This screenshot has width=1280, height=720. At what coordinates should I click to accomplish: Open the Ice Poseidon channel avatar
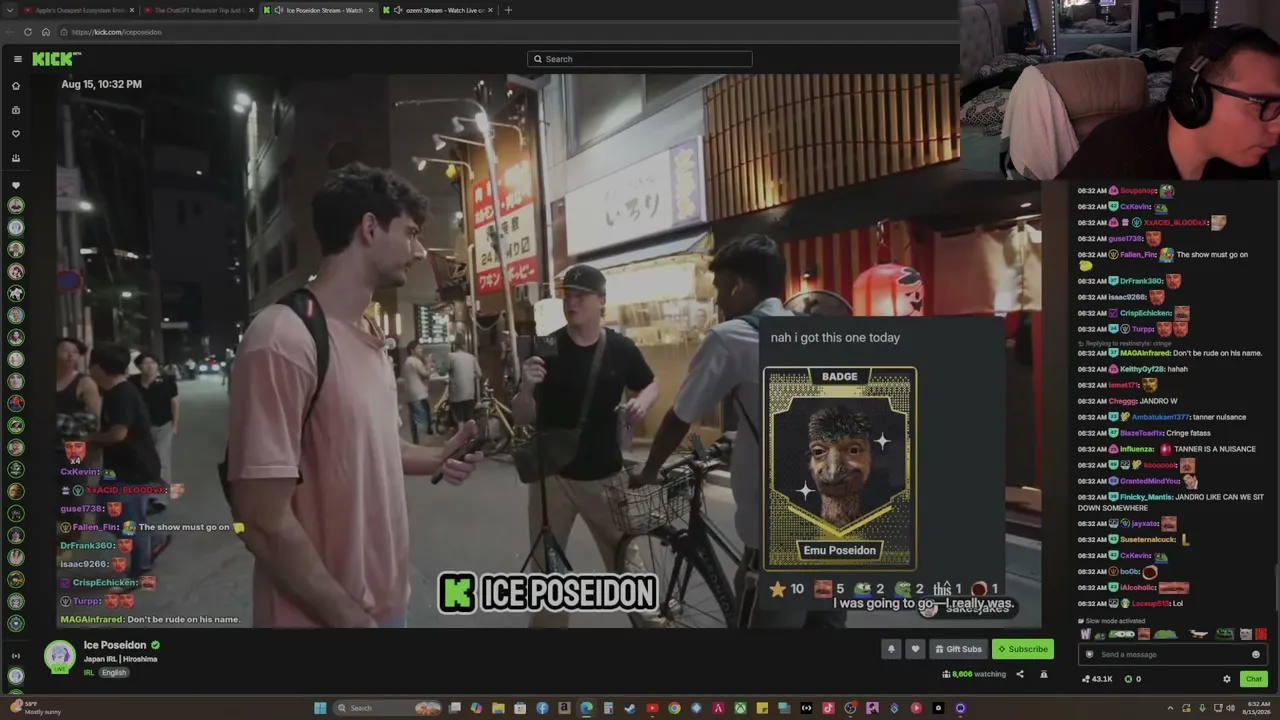pyautogui.click(x=60, y=656)
